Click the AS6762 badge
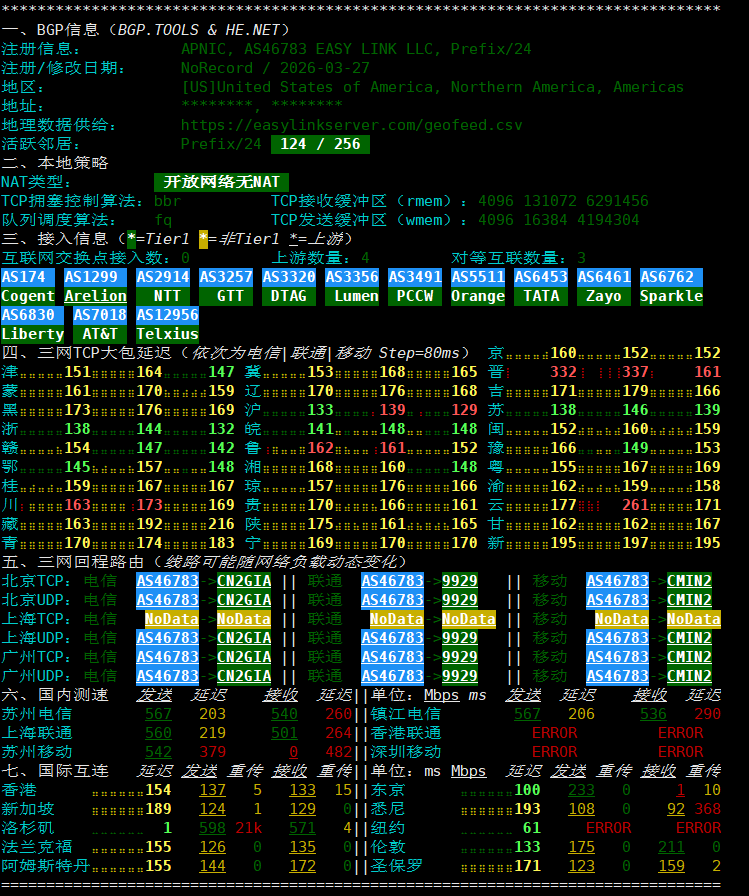This screenshot has height=896, width=749. [671, 277]
